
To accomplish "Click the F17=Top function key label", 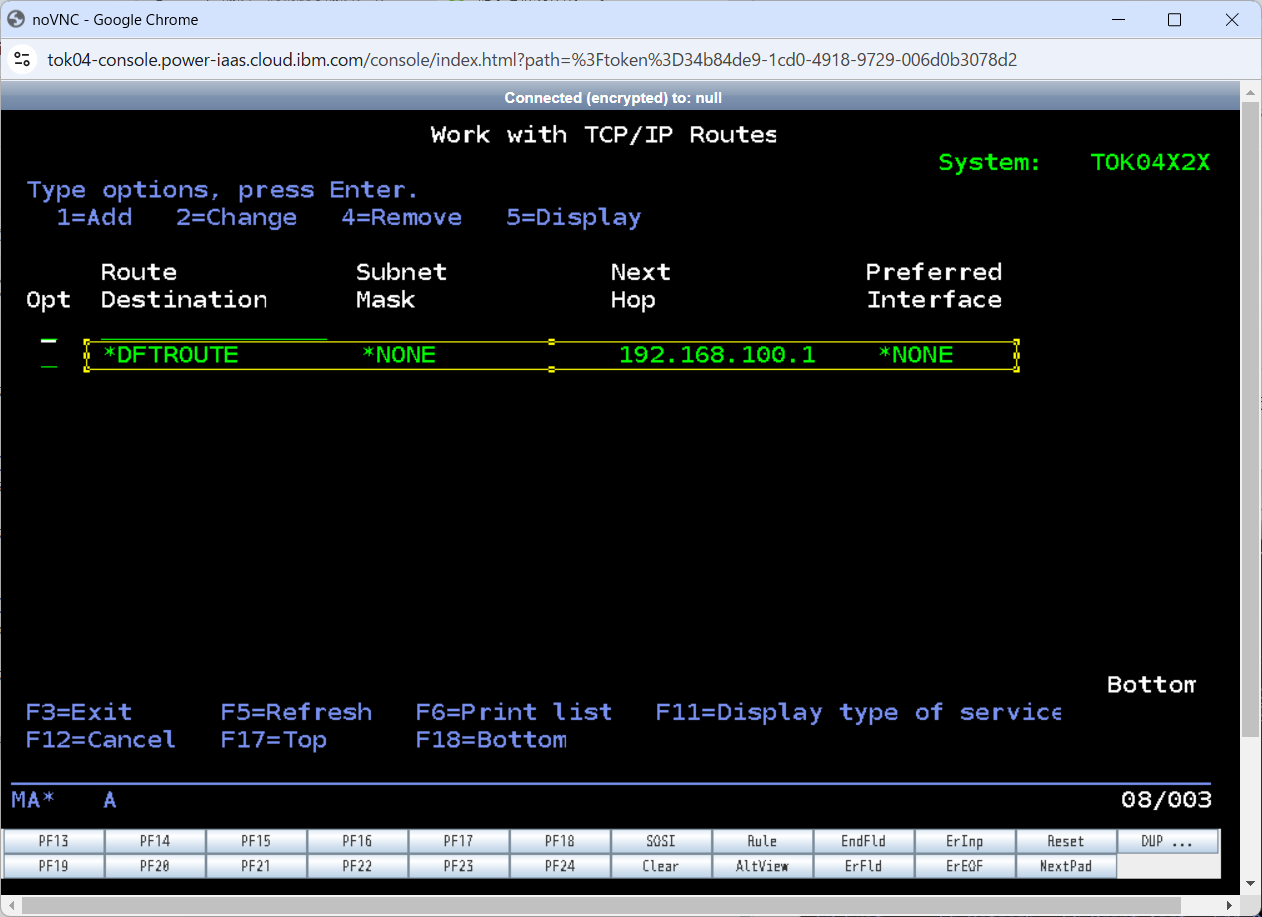I will click(274, 740).
